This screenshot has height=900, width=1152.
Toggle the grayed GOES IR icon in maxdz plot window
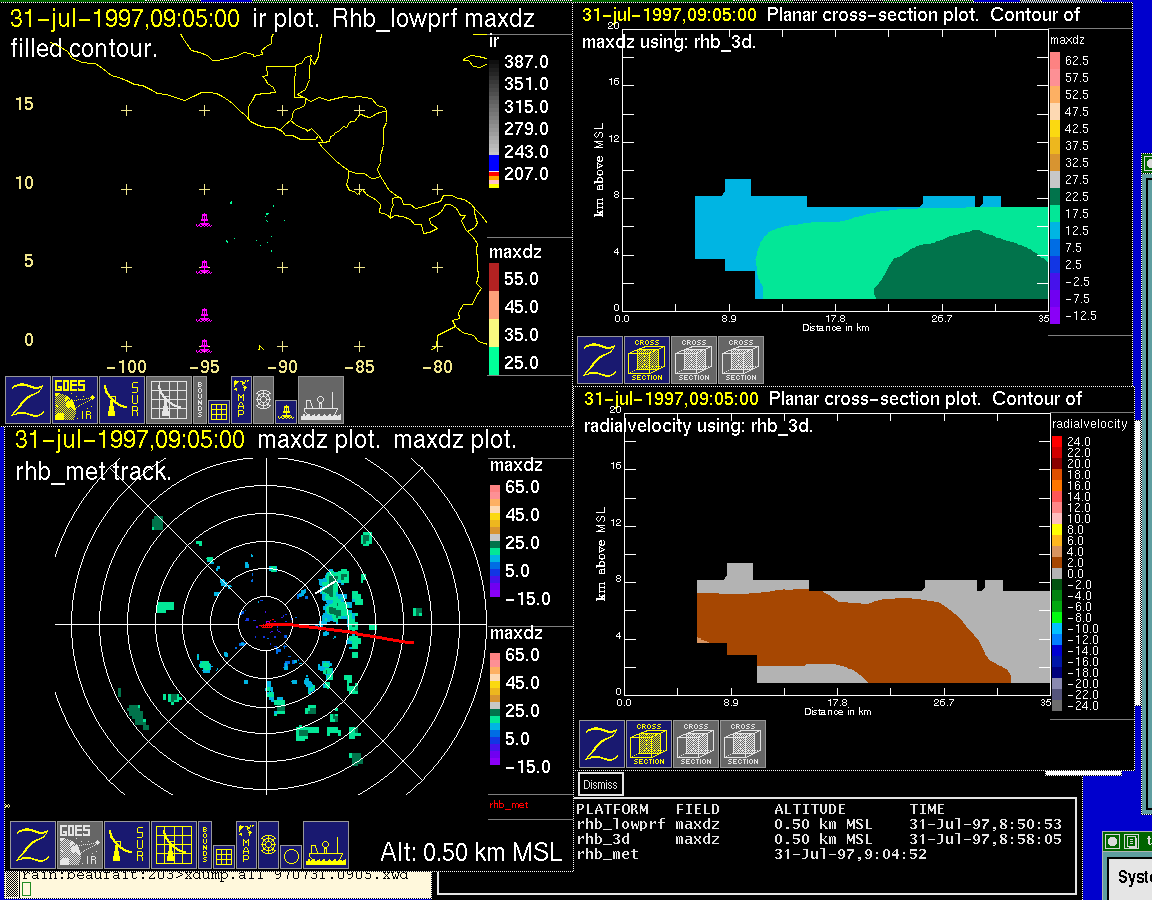(x=79, y=844)
